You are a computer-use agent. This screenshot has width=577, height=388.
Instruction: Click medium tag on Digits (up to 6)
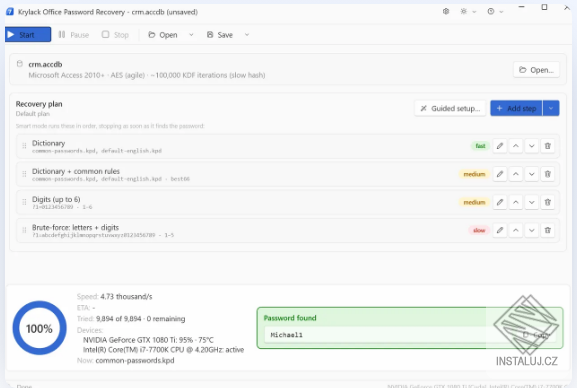click(474, 202)
